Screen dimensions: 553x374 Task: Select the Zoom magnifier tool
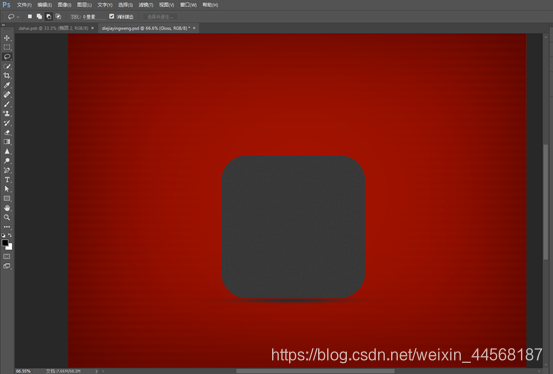[7, 217]
